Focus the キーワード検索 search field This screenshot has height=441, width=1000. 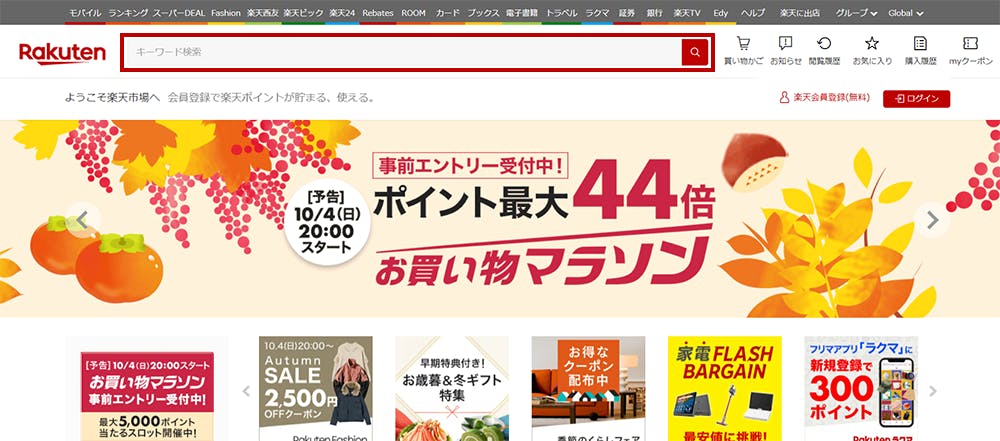coord(402,52)
